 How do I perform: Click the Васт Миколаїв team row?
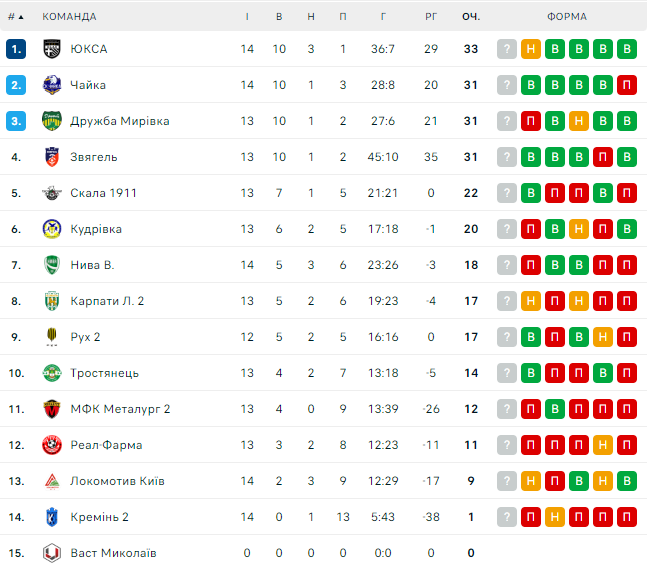(113, 553)
